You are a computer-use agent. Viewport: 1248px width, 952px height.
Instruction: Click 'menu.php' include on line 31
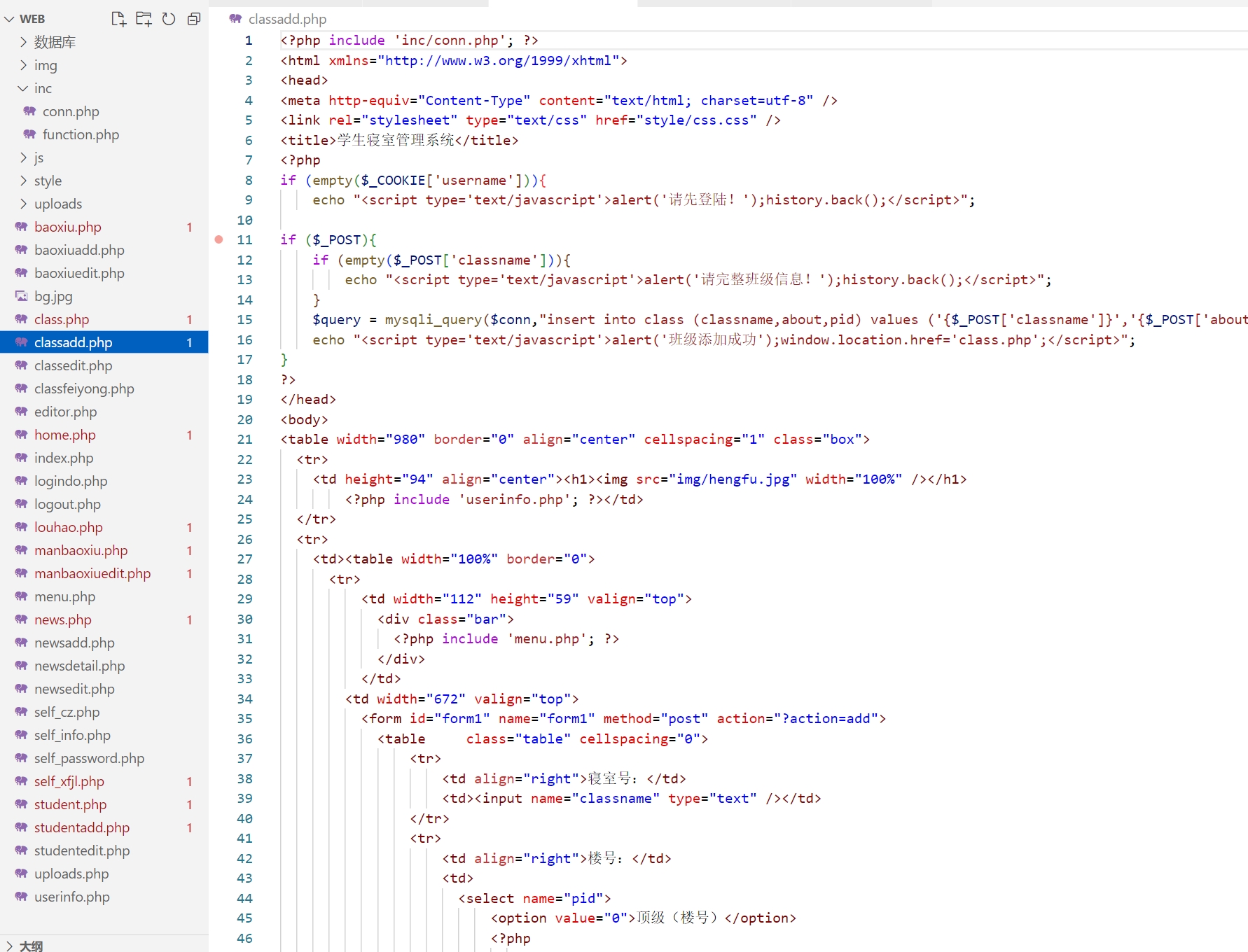coord(547,639)
